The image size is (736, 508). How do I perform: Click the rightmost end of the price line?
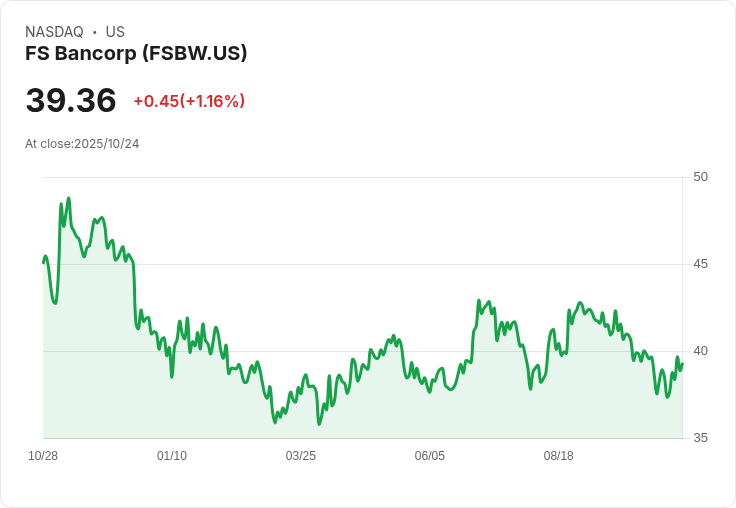point(682,364)
